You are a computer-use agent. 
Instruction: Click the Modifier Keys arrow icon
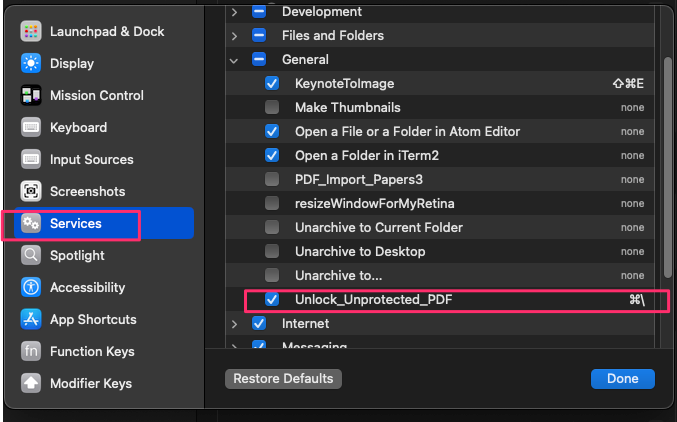pos(31,383)
